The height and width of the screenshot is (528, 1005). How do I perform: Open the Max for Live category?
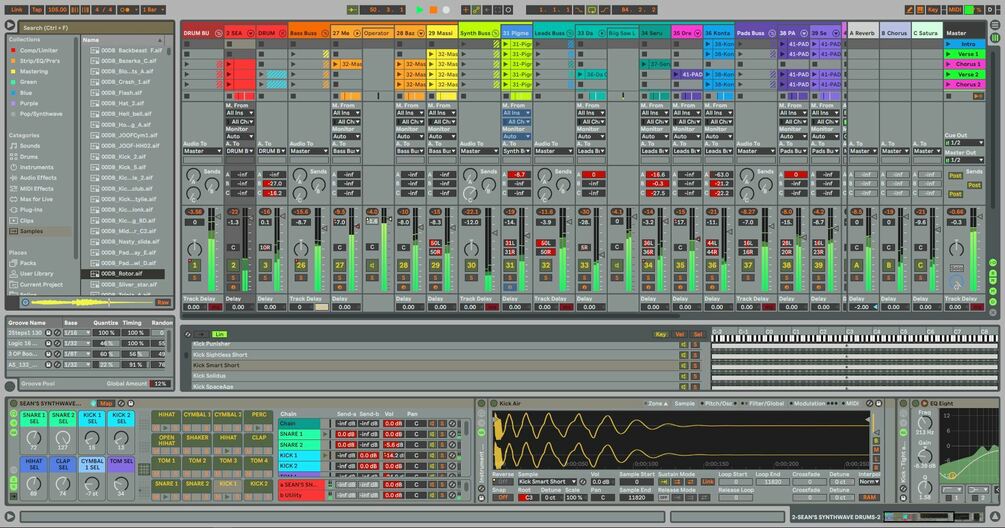click(x=37, y=199)
